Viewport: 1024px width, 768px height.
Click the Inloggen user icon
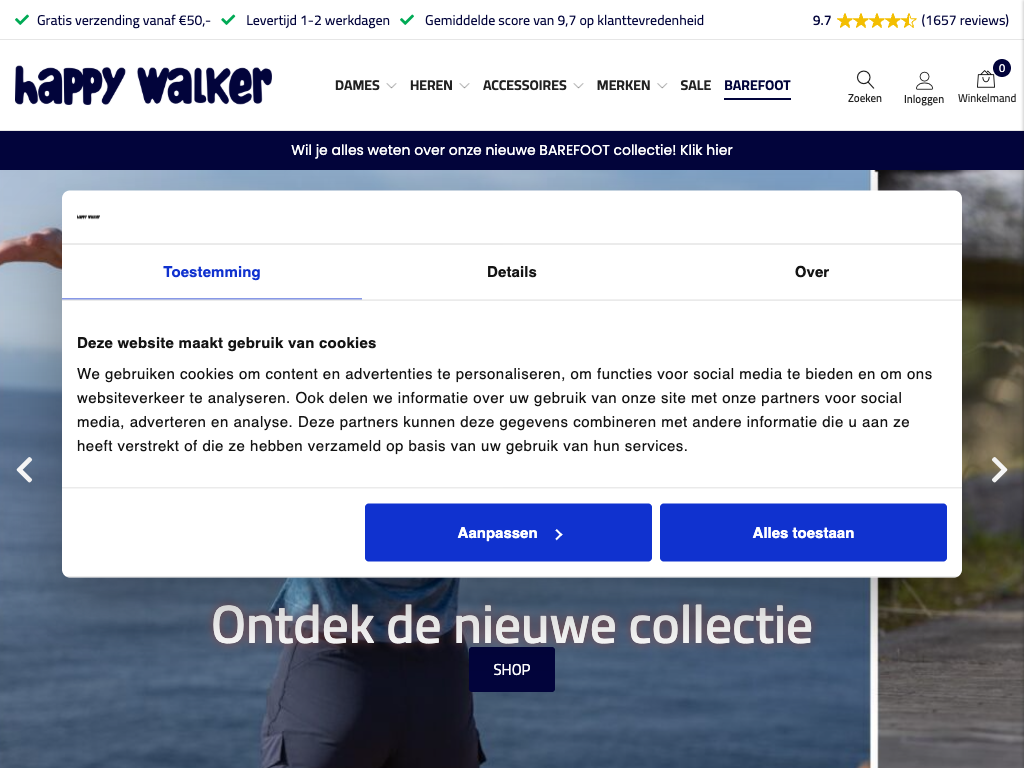[923, 80]
